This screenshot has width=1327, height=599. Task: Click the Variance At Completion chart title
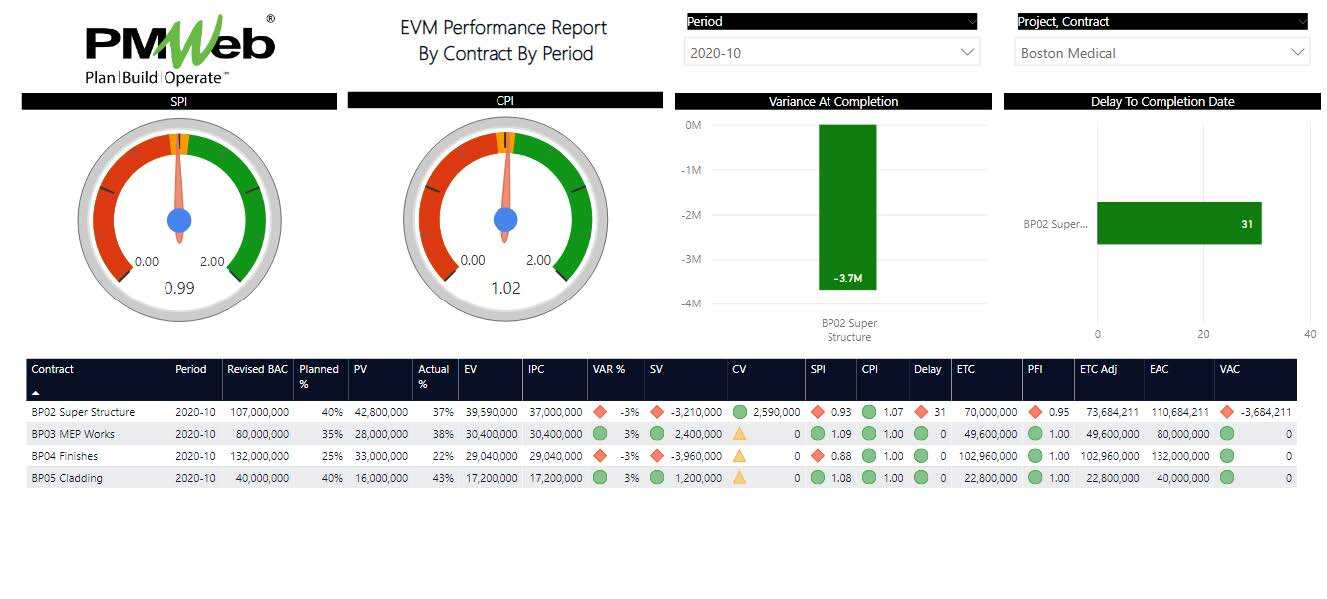click(833, 101)
